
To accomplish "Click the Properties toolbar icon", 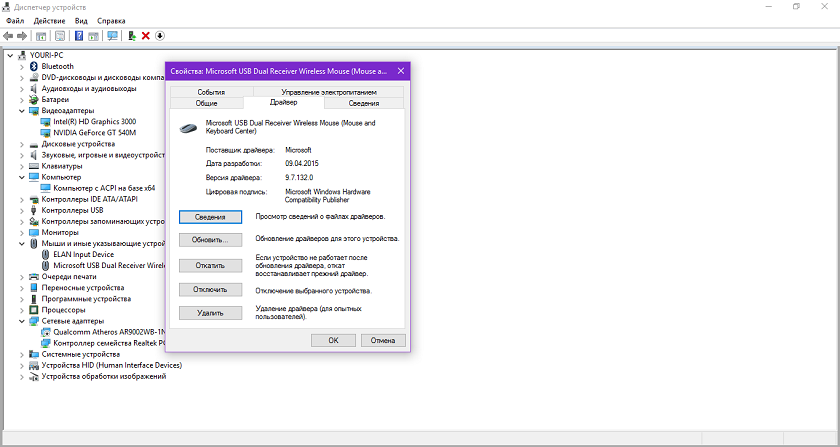I will [x=60, y=36].
